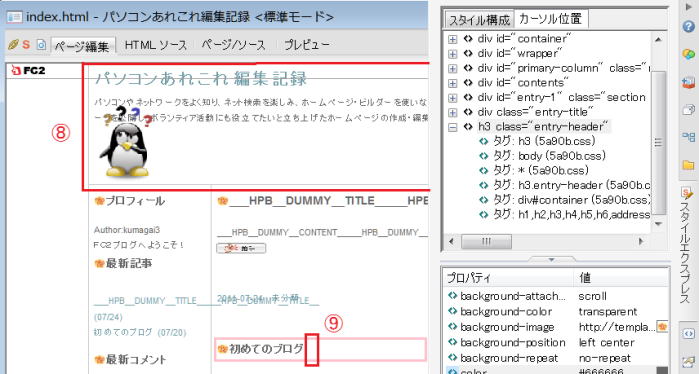
Task: Open the スタイル構成 tab
Action: coord(479,20)
